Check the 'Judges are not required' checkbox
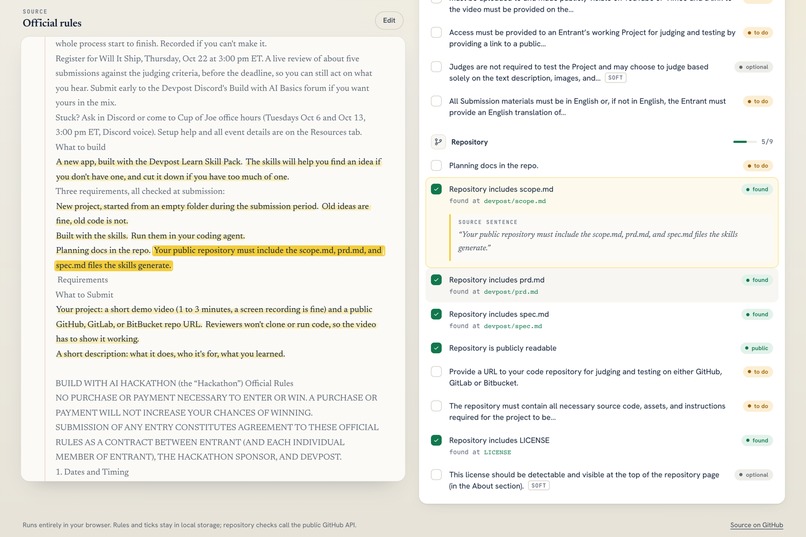The image size is (806, 537). point(436,67)
